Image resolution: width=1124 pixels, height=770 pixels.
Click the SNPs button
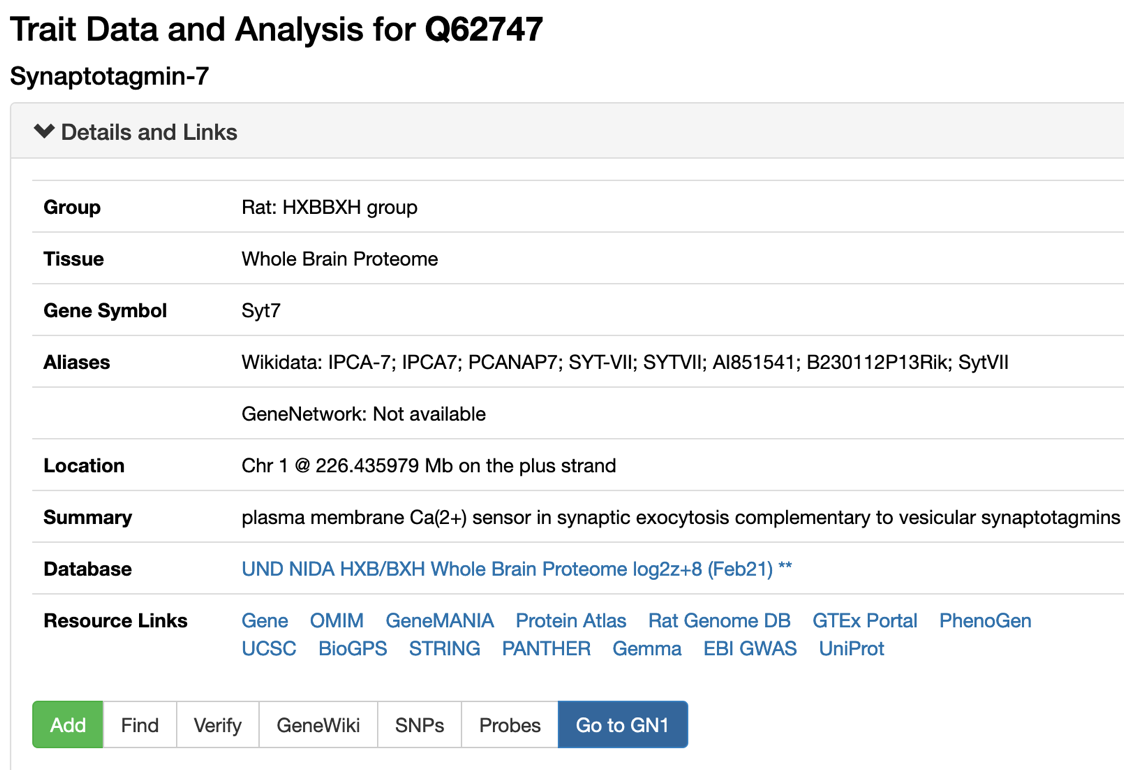click(419, 725)
